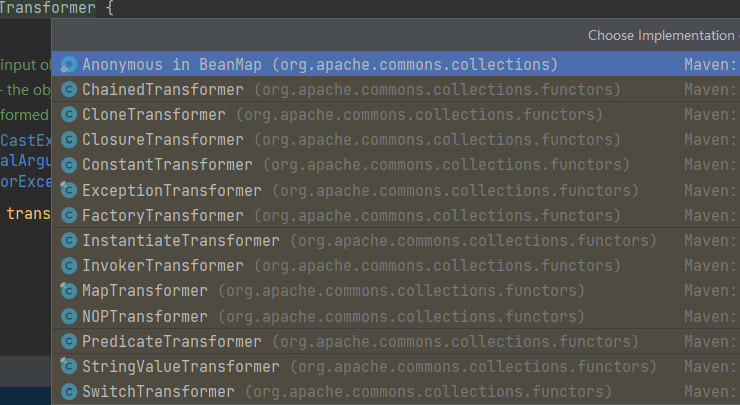Choose MapTransformer from implementations

tap(395, 290)
